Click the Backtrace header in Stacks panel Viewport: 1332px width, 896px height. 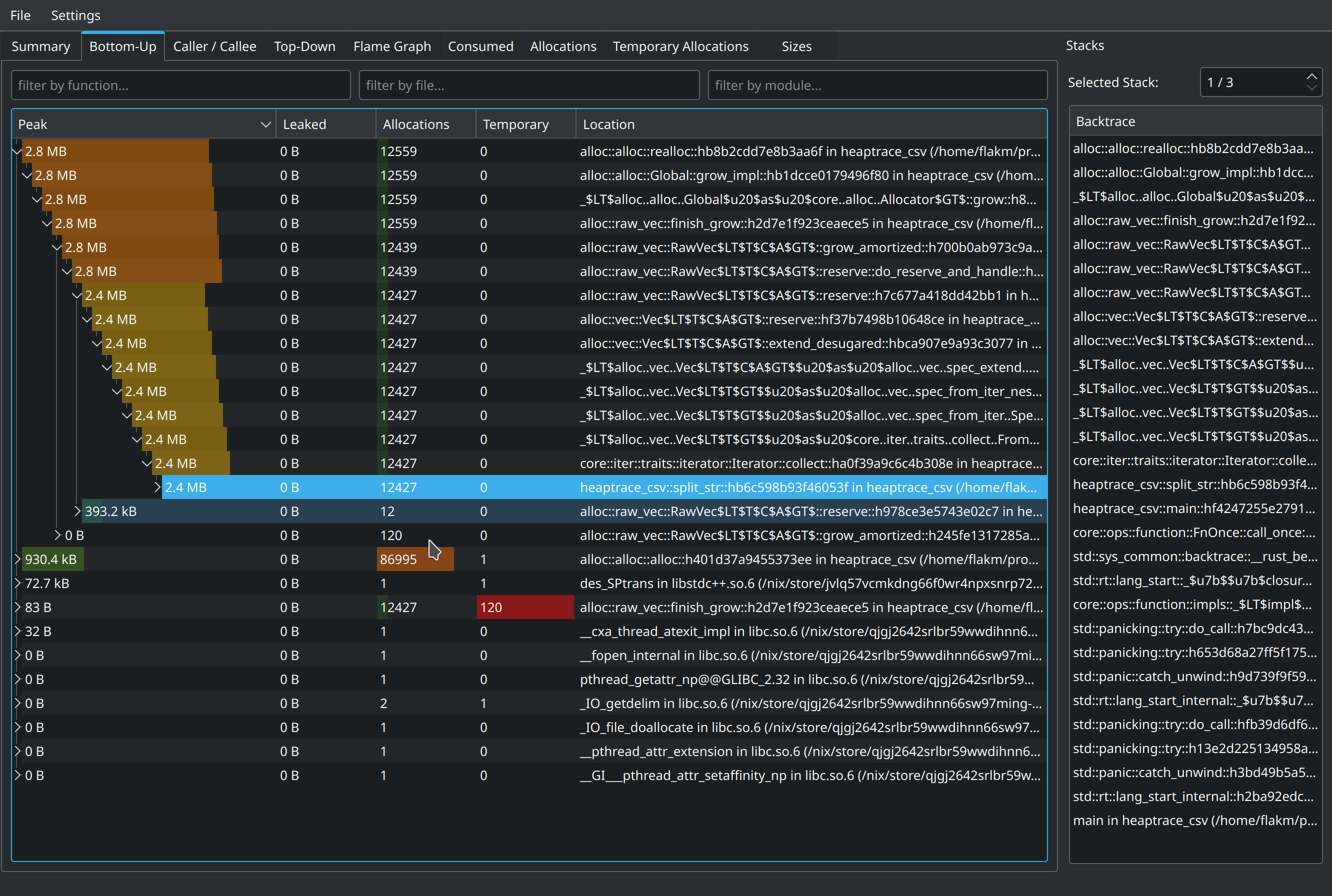tap(1195, 121)
